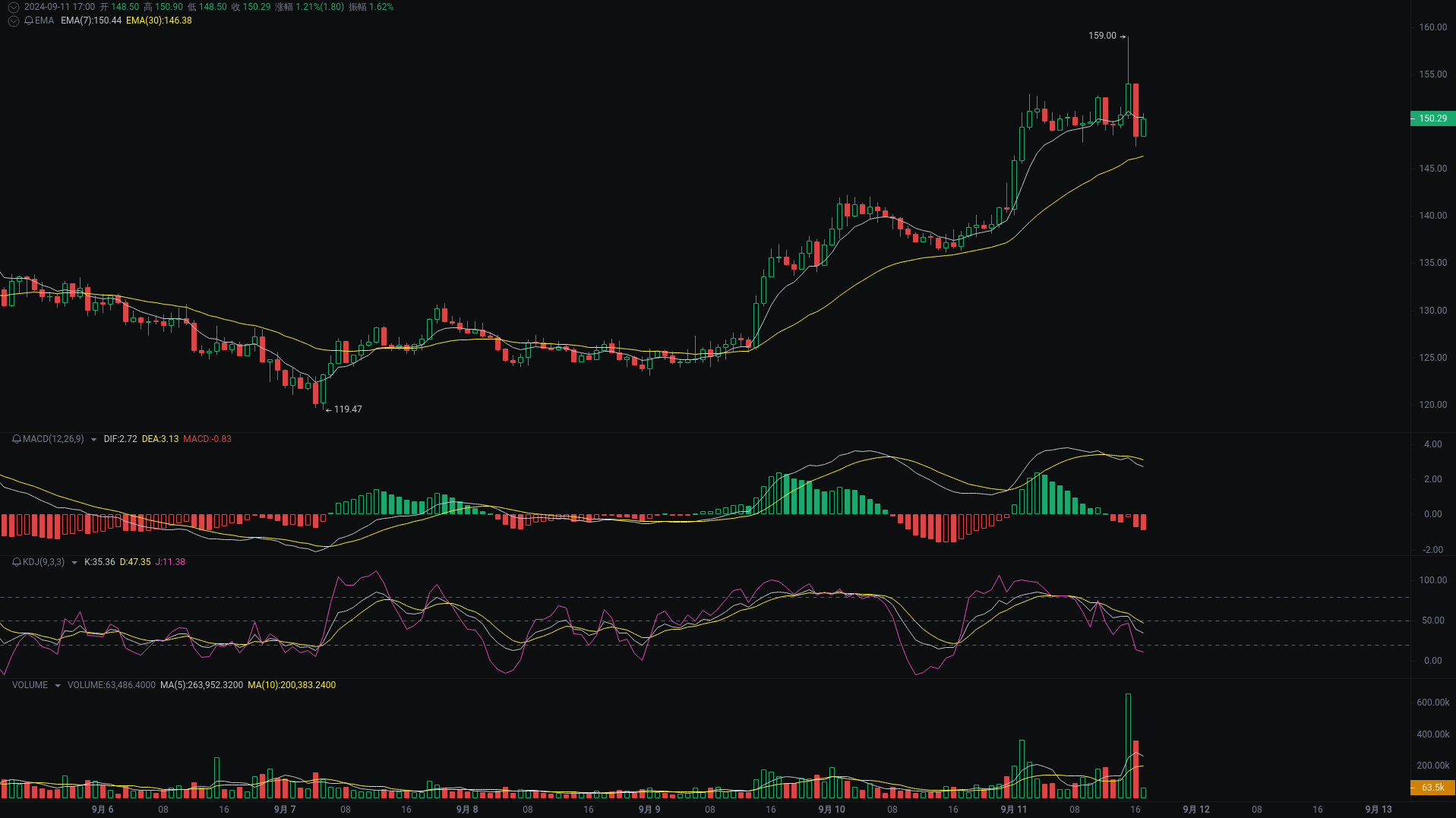Screen dimensions: 1456x818
Task: Click the 2024-09-11 17:00 timestamp
Action: [59, 7]
